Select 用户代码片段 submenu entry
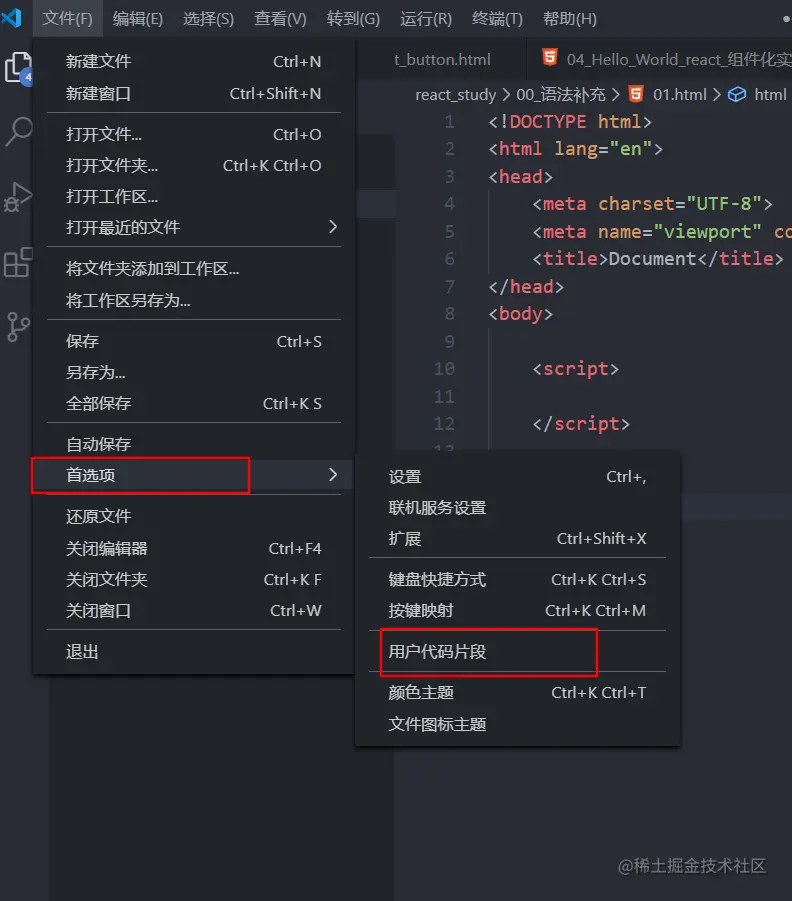The height and width of the screenshot is (901, 792). (x=517, y=652)
